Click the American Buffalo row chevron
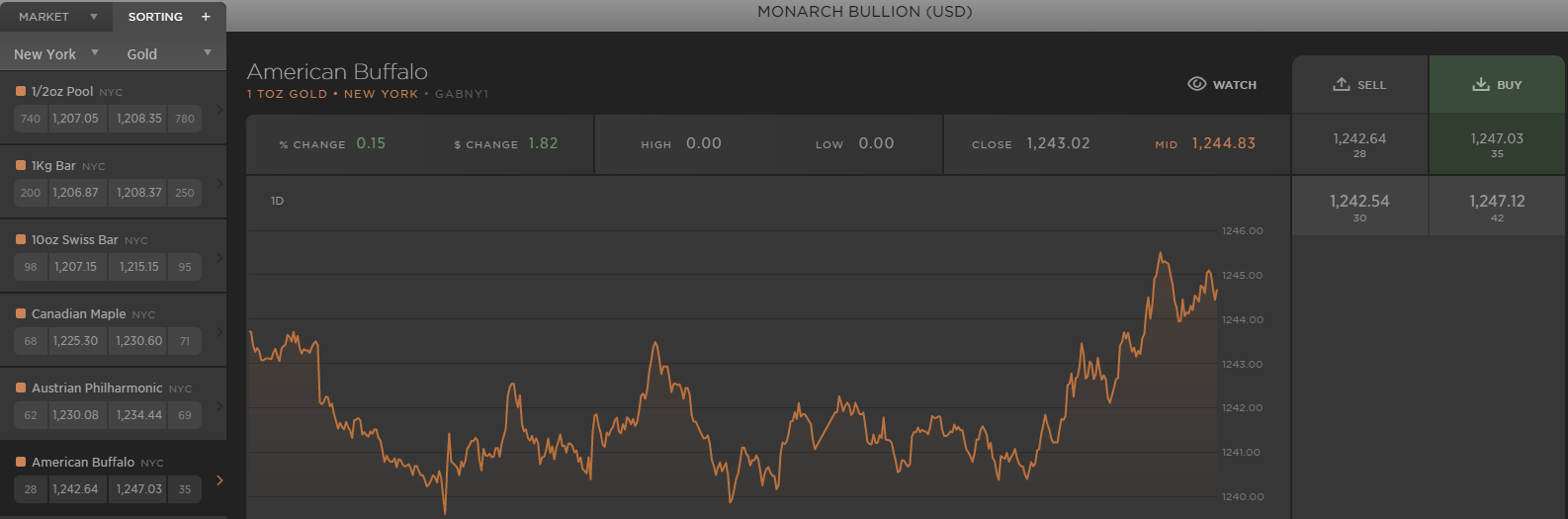The width and height of the screenshot is (1568, 519). pos(219,480)
